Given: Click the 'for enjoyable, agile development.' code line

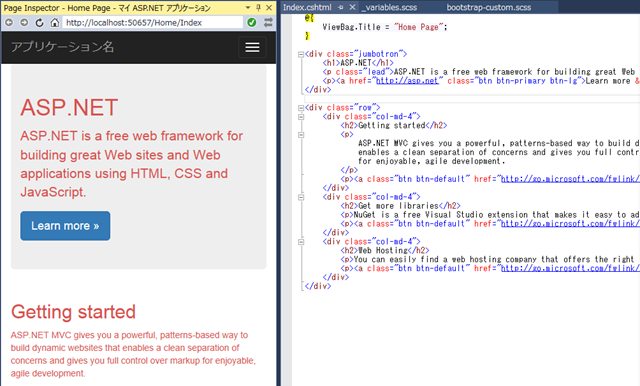Looking at the screenshot, I should coord(432,161).
